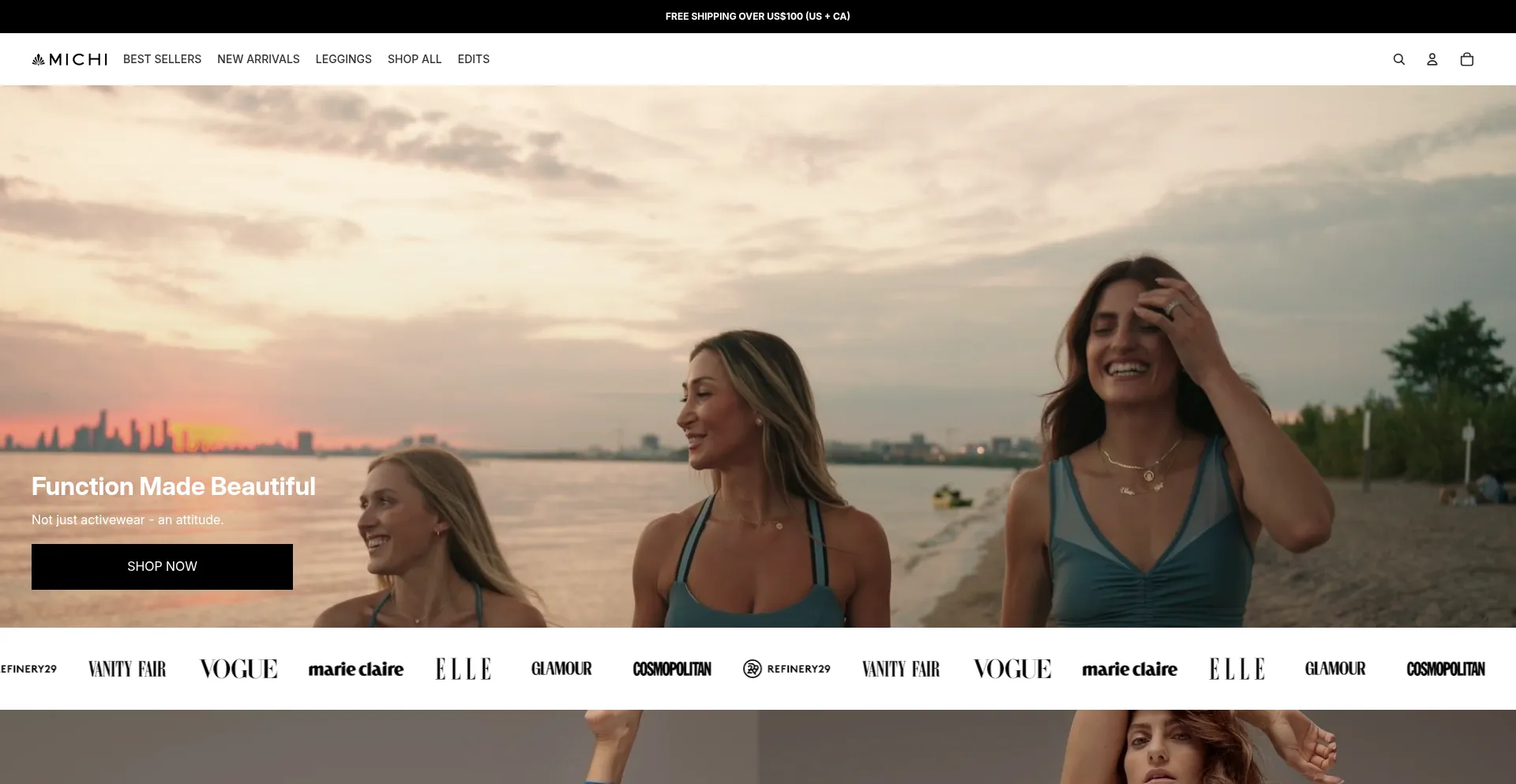1516x784 pixels.
Task: Click the 'Not just activewear - an attitude.' tagline
Action: point(127,520)
